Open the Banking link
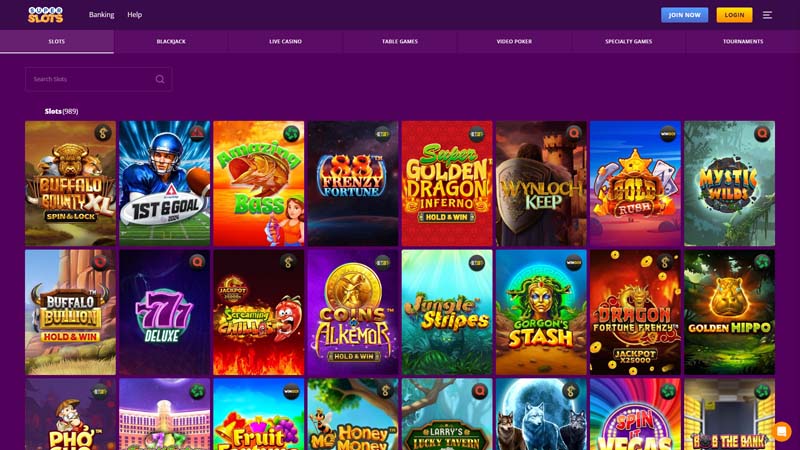 pos(102,15)
